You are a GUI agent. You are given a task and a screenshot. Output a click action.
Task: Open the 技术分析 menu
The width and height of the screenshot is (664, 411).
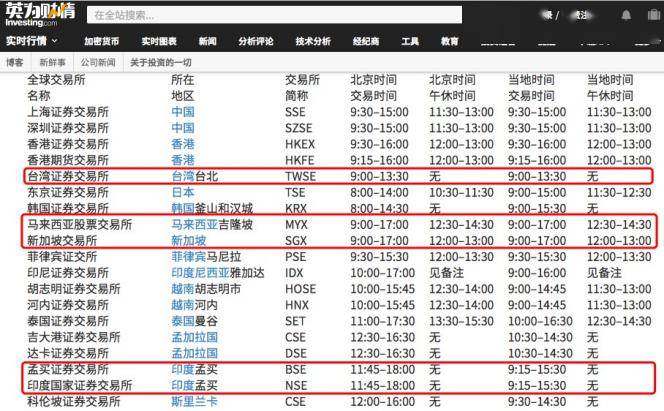(313, 41)
